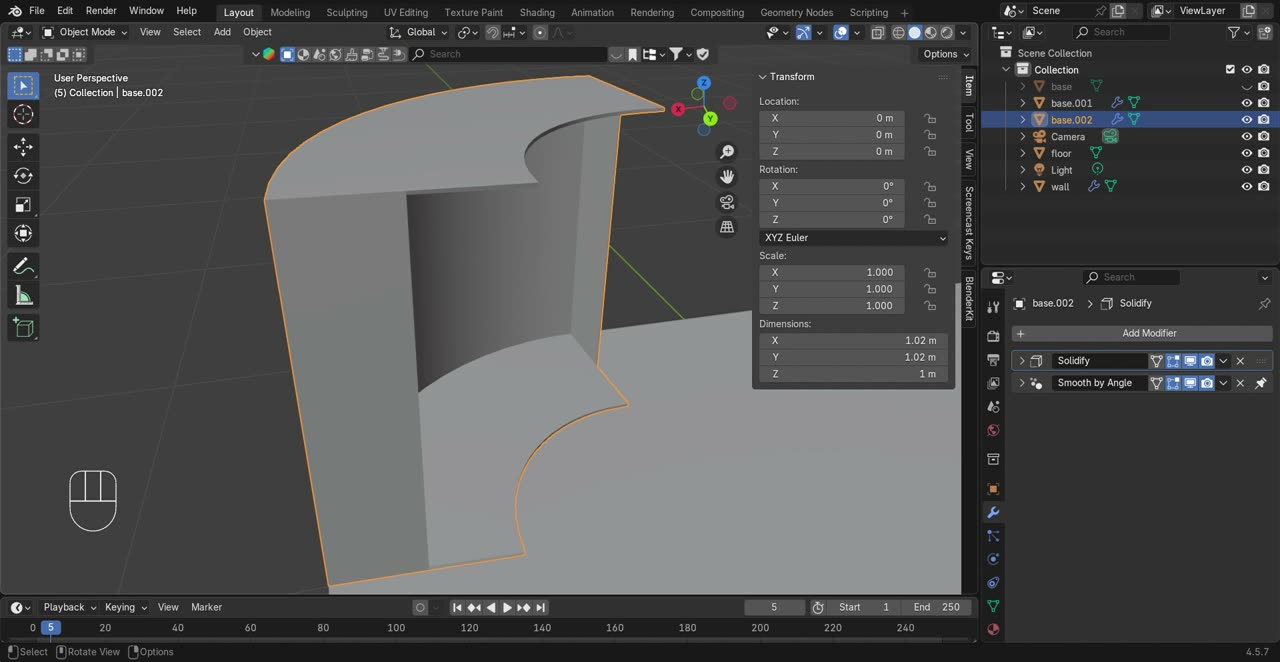Toggle gizmo display button
Screen dimensions: 1280x662
[803, 32]
